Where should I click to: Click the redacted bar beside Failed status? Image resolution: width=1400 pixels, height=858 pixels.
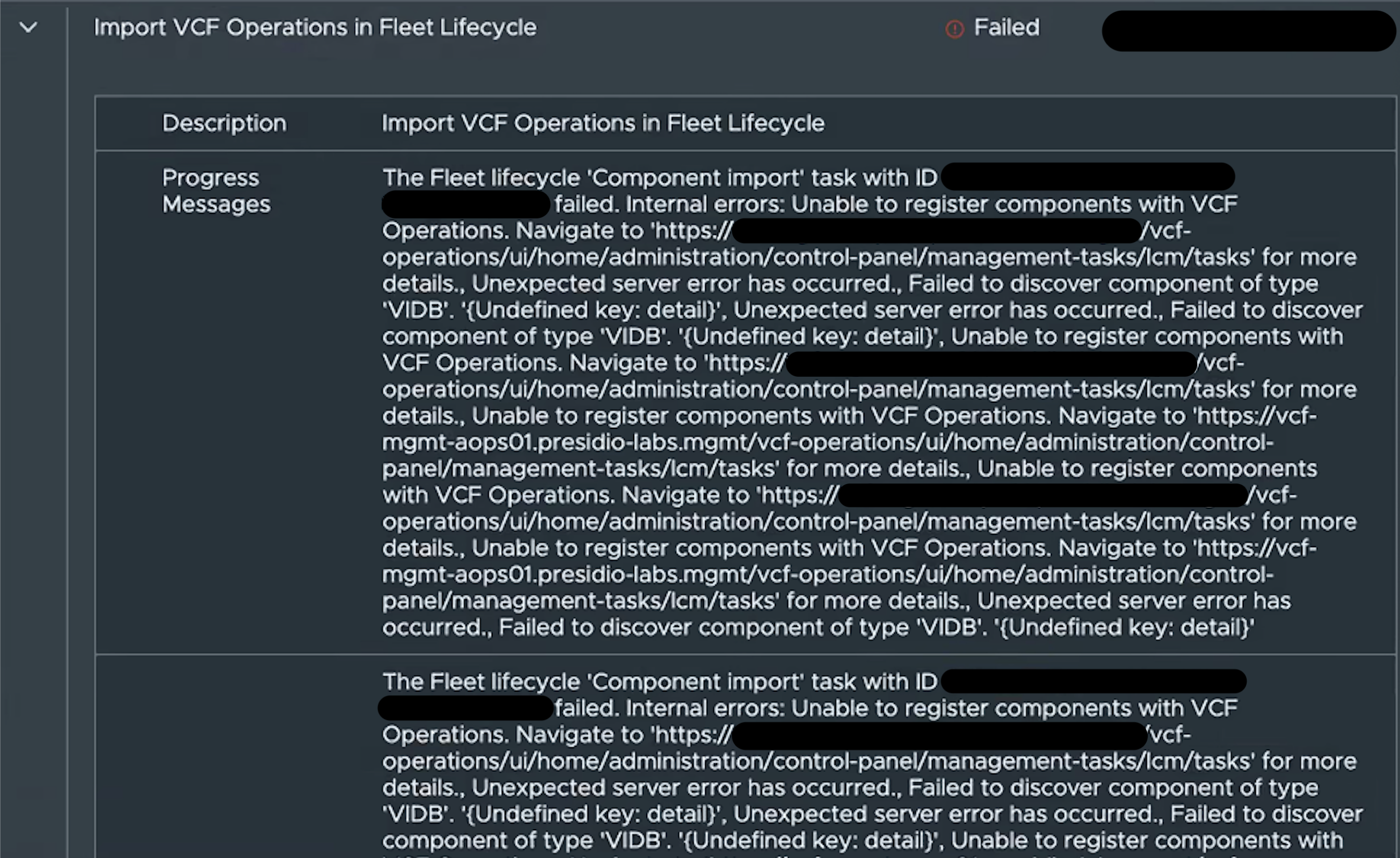(1248, 31)
